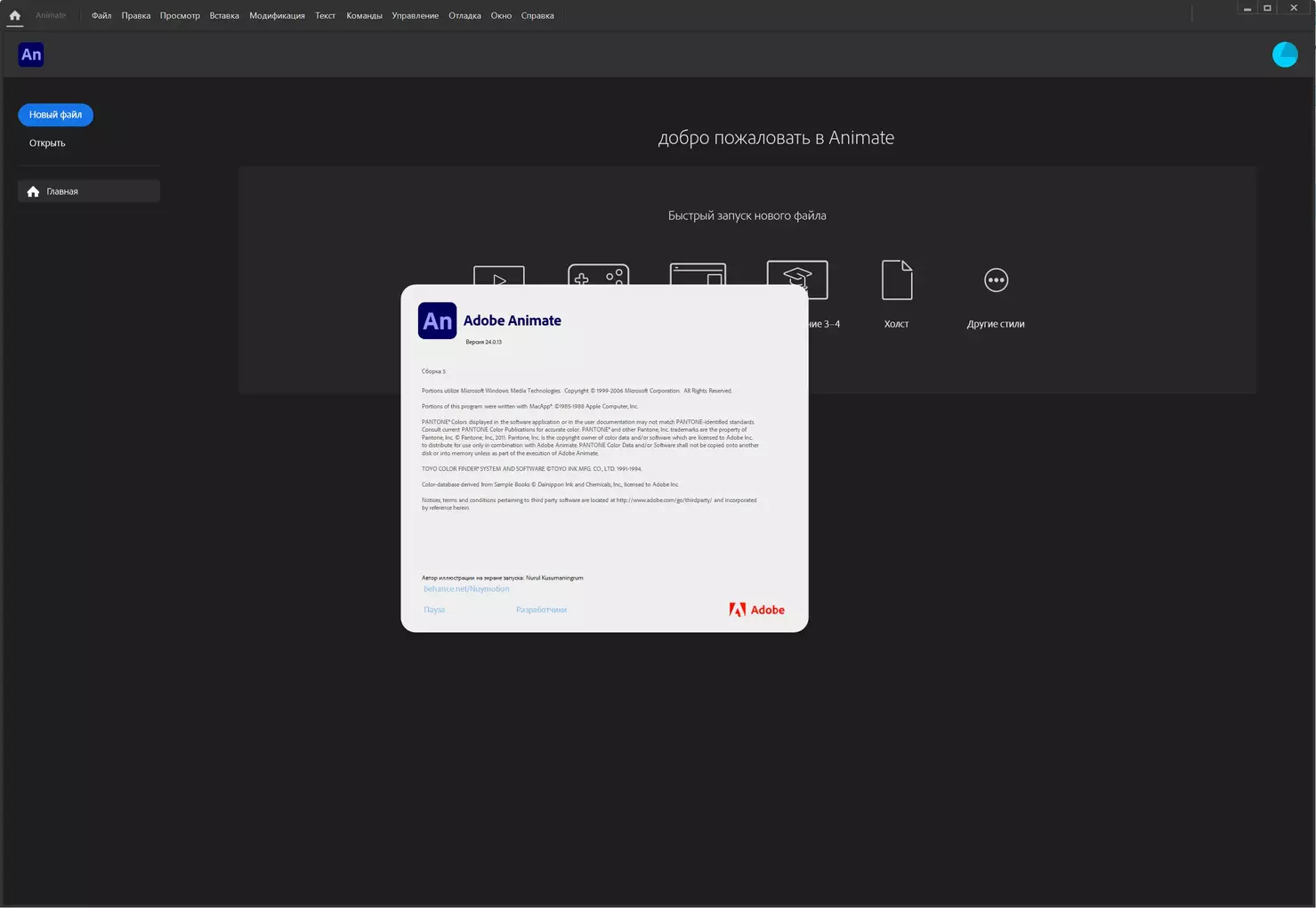Select the Холст blank document icon
This screenshot has width=1316, height=908.
coord(897,280)
